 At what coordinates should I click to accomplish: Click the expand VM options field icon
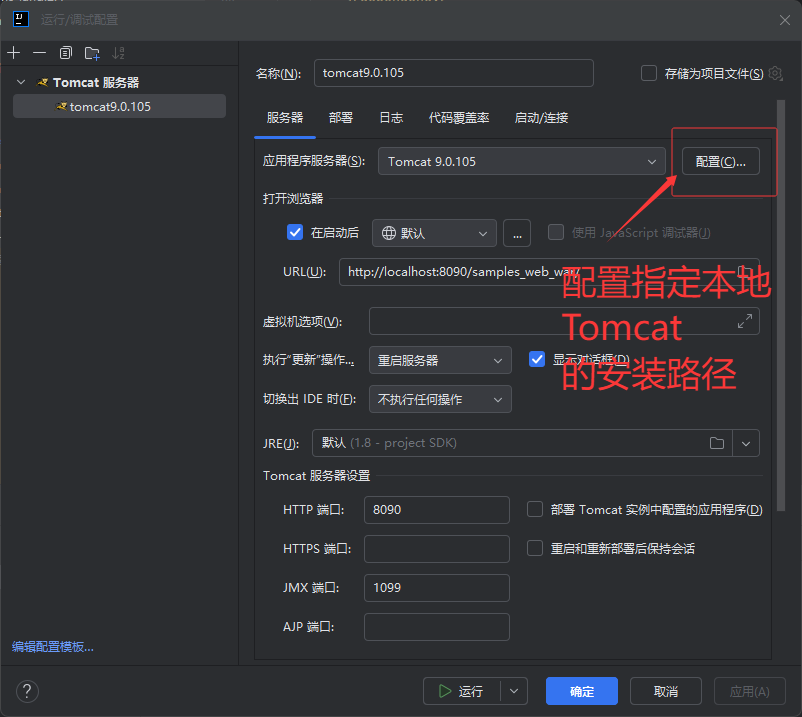click(x=744, y=321)
